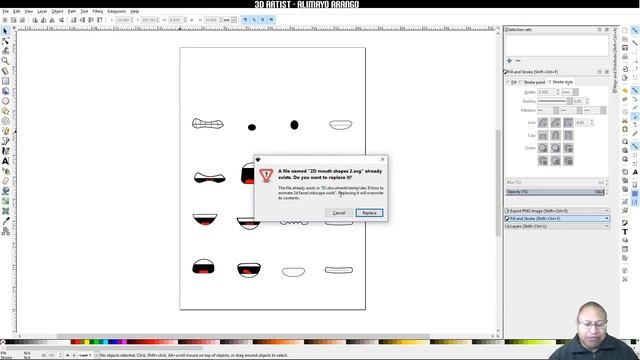Select the Rectangle tool
640x360 pixels.
(5, 81)
